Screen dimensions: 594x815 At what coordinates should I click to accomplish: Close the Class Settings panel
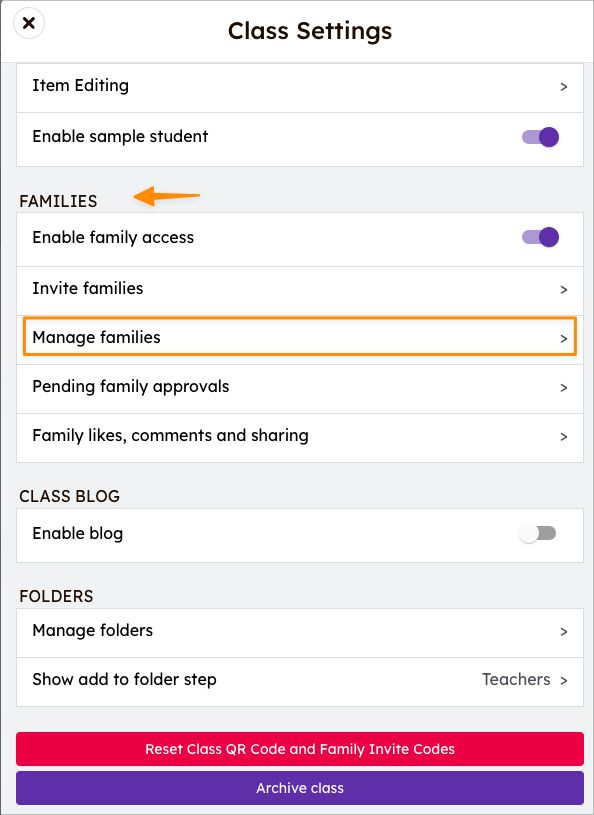pyautogui.click(x=29, y=23)
